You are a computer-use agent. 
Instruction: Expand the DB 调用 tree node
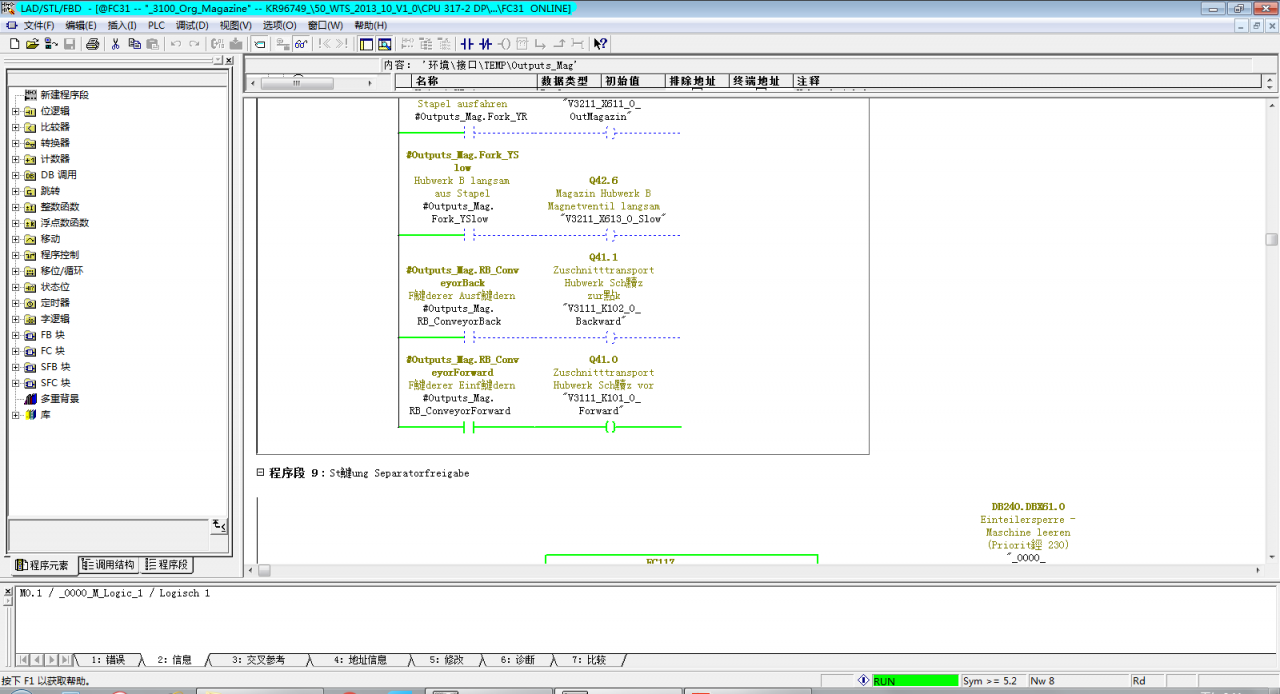[16, 175]
